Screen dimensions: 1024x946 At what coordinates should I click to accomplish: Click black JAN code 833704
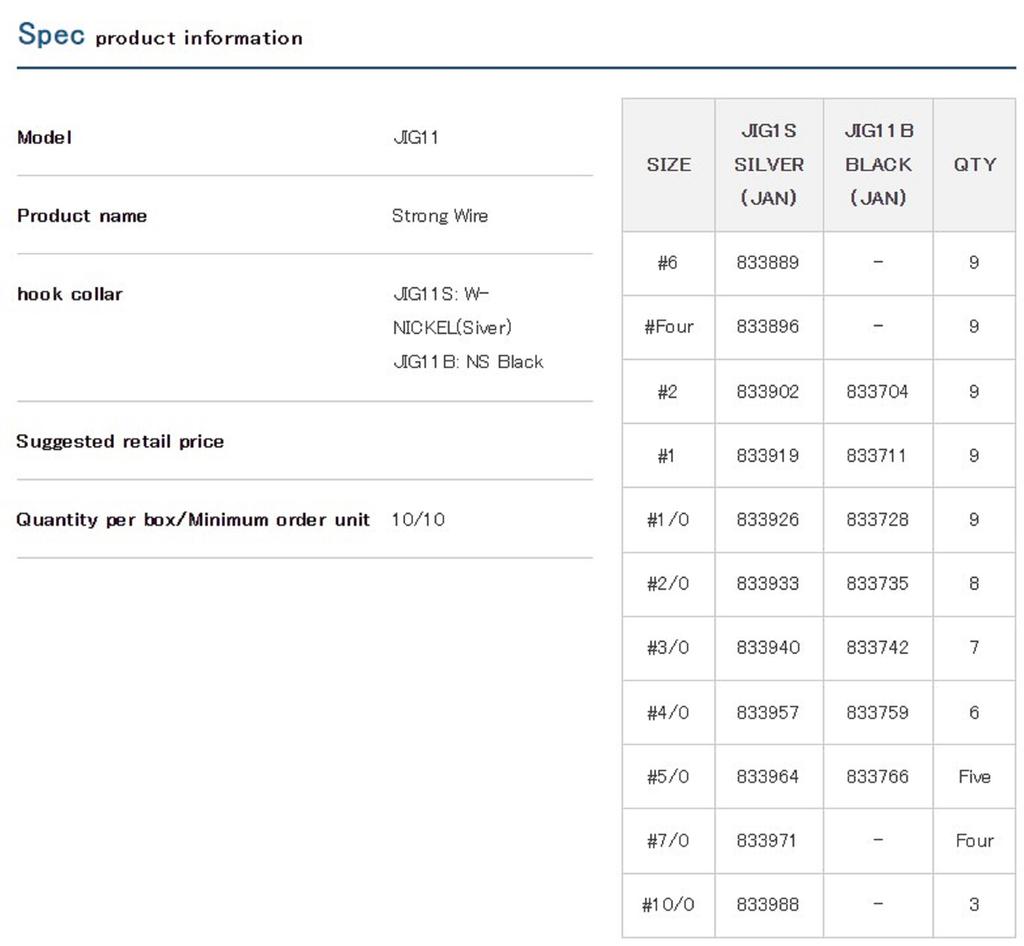(877, 392)
